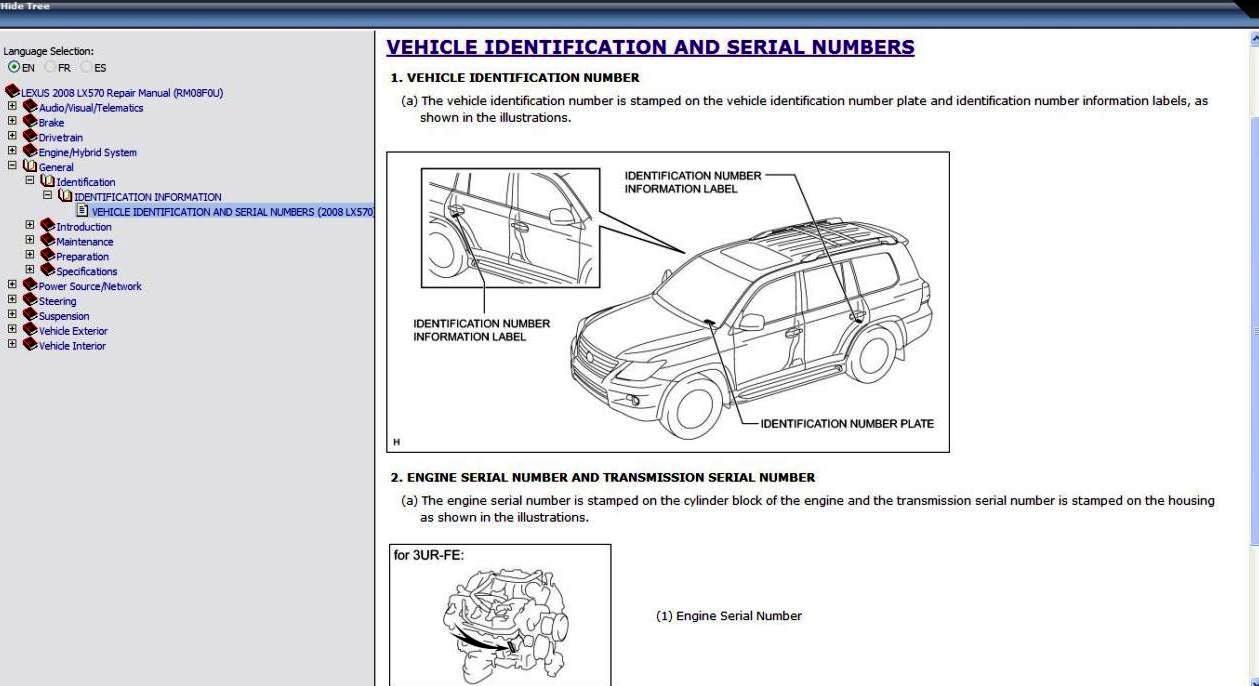Viewport: 1259px width, 686px height.
Task: Click the Specifications book icon
Action: pos(48,270)
